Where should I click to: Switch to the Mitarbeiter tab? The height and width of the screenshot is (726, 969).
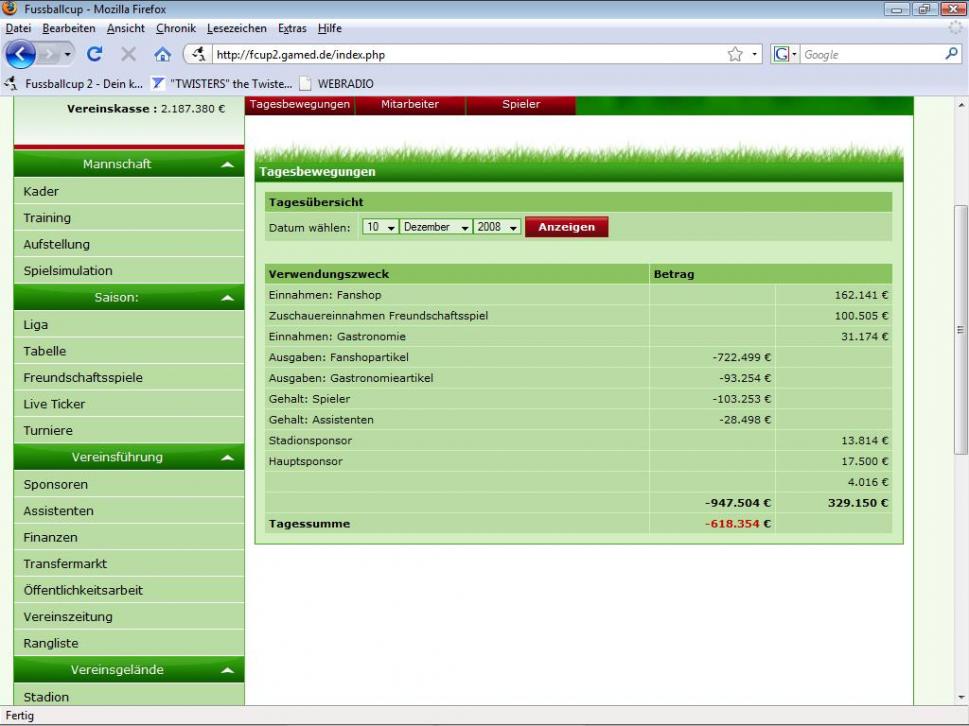click(x=410, y=104)
